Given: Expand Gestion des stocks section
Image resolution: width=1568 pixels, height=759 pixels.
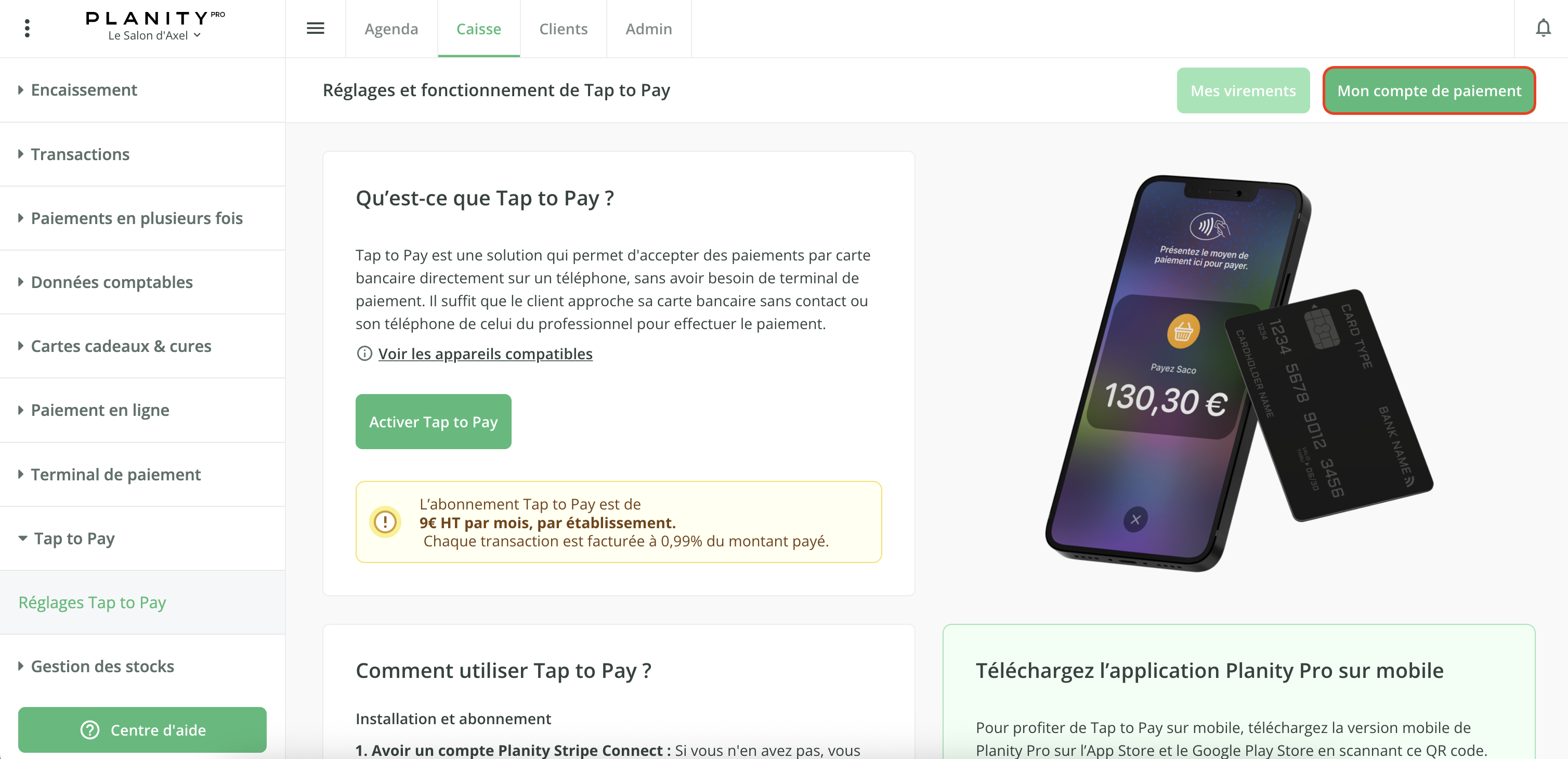Looking at the screenshot, I should coord(102,666).
